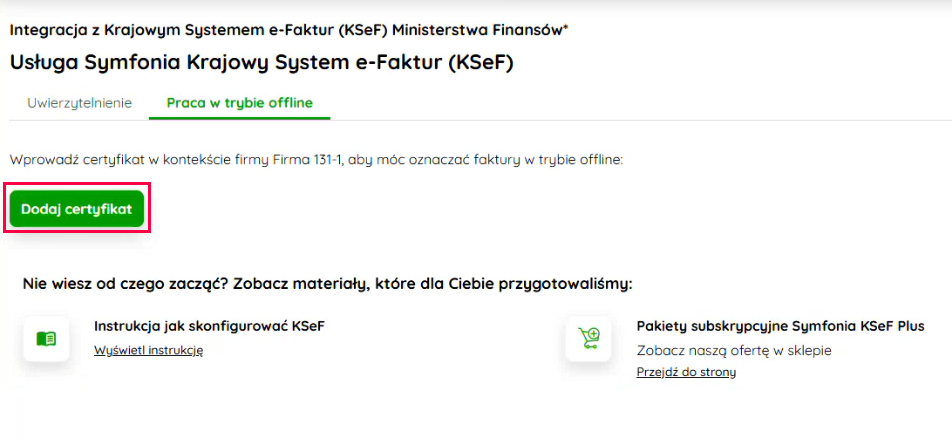The height and width of the screenshot is (440, 952).
Task: Follow the Przejdź do strony link
Action: pos(686,372)
